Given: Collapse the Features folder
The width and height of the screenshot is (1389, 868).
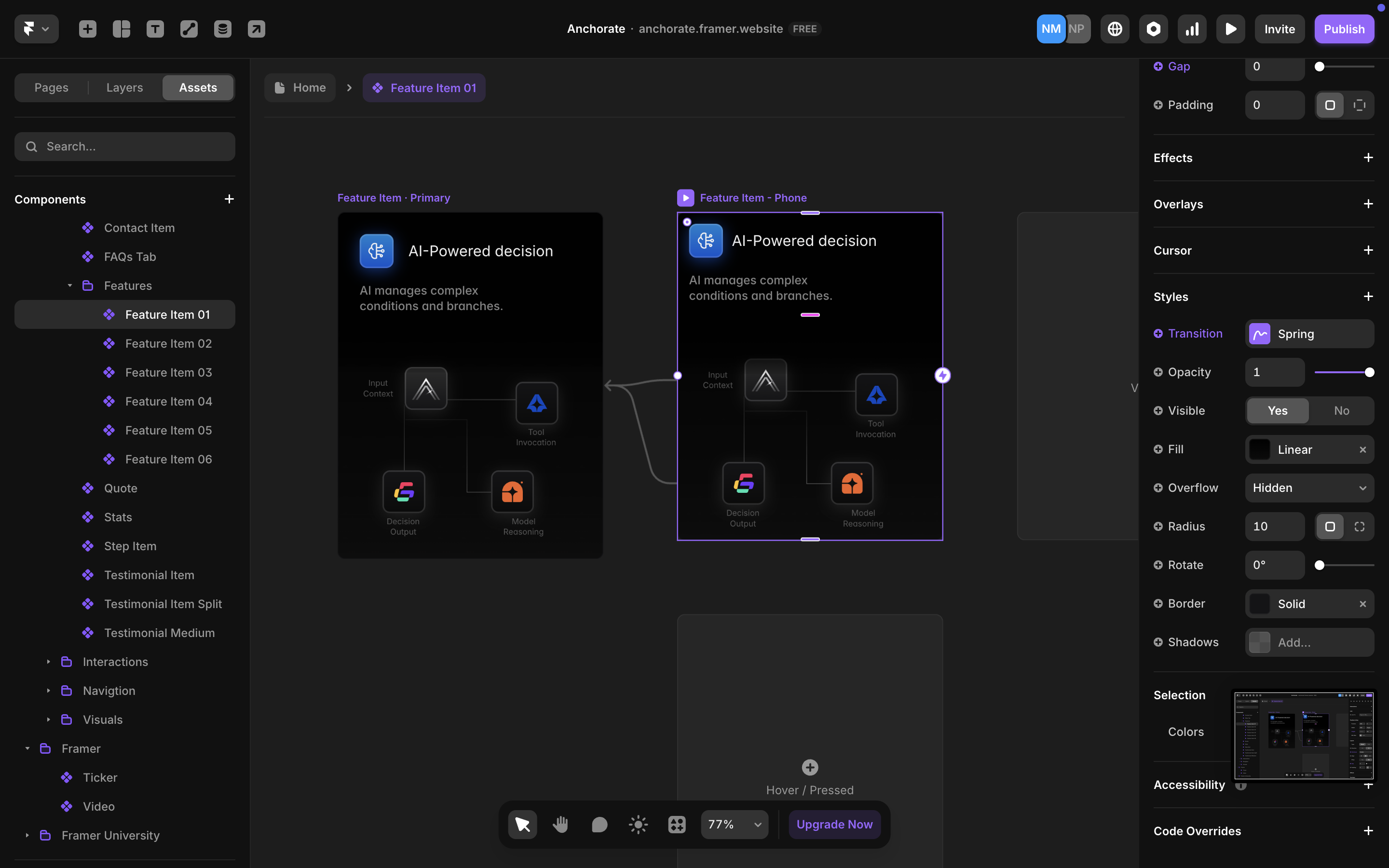Looking at the screenshot, I should click(x=69, y=285).
